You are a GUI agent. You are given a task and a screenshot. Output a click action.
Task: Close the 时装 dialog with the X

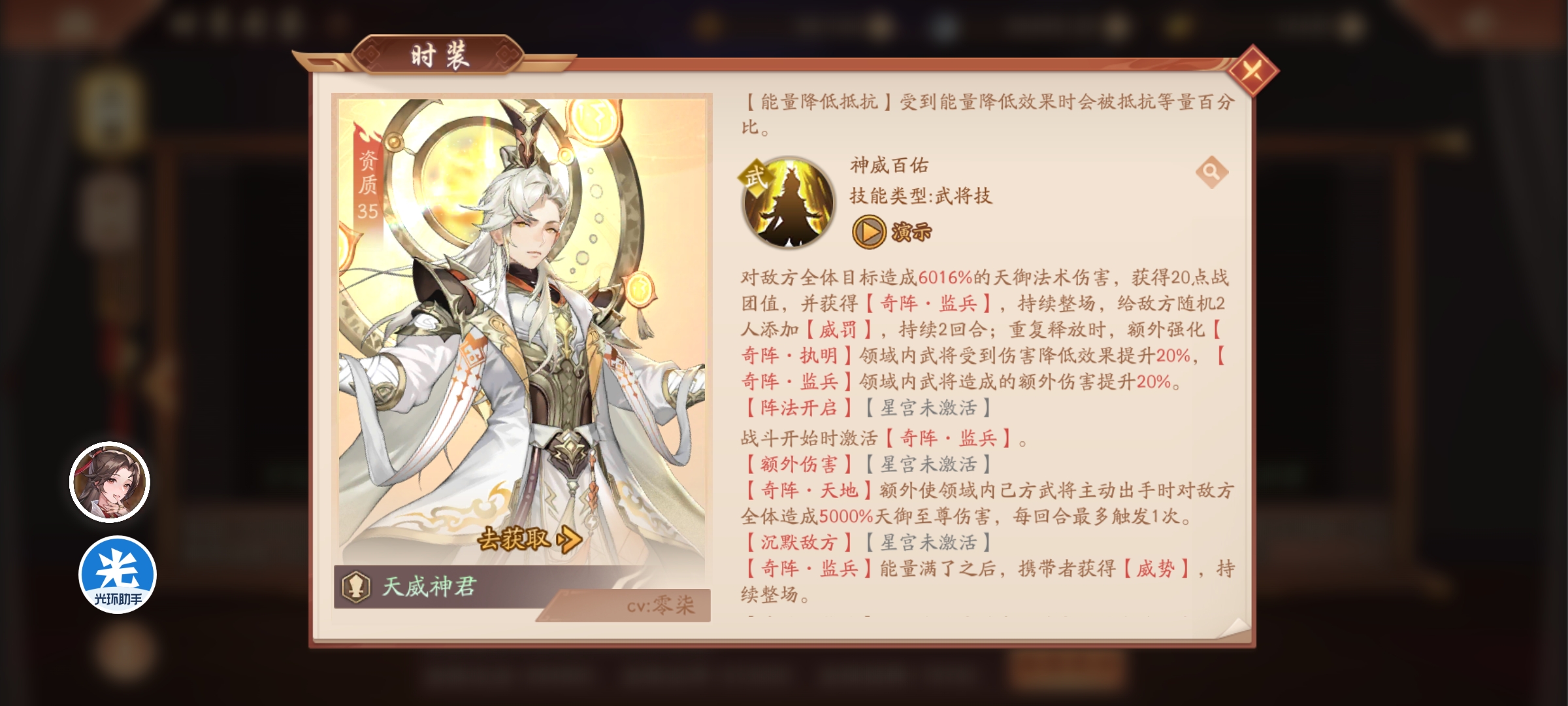point(1252,71)
